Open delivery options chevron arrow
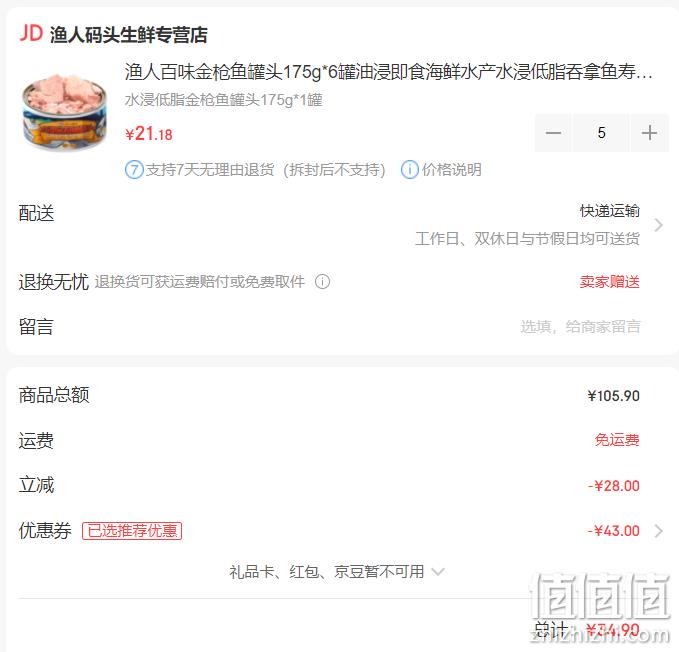The image size is (679, 652). [x=659, y=225]
